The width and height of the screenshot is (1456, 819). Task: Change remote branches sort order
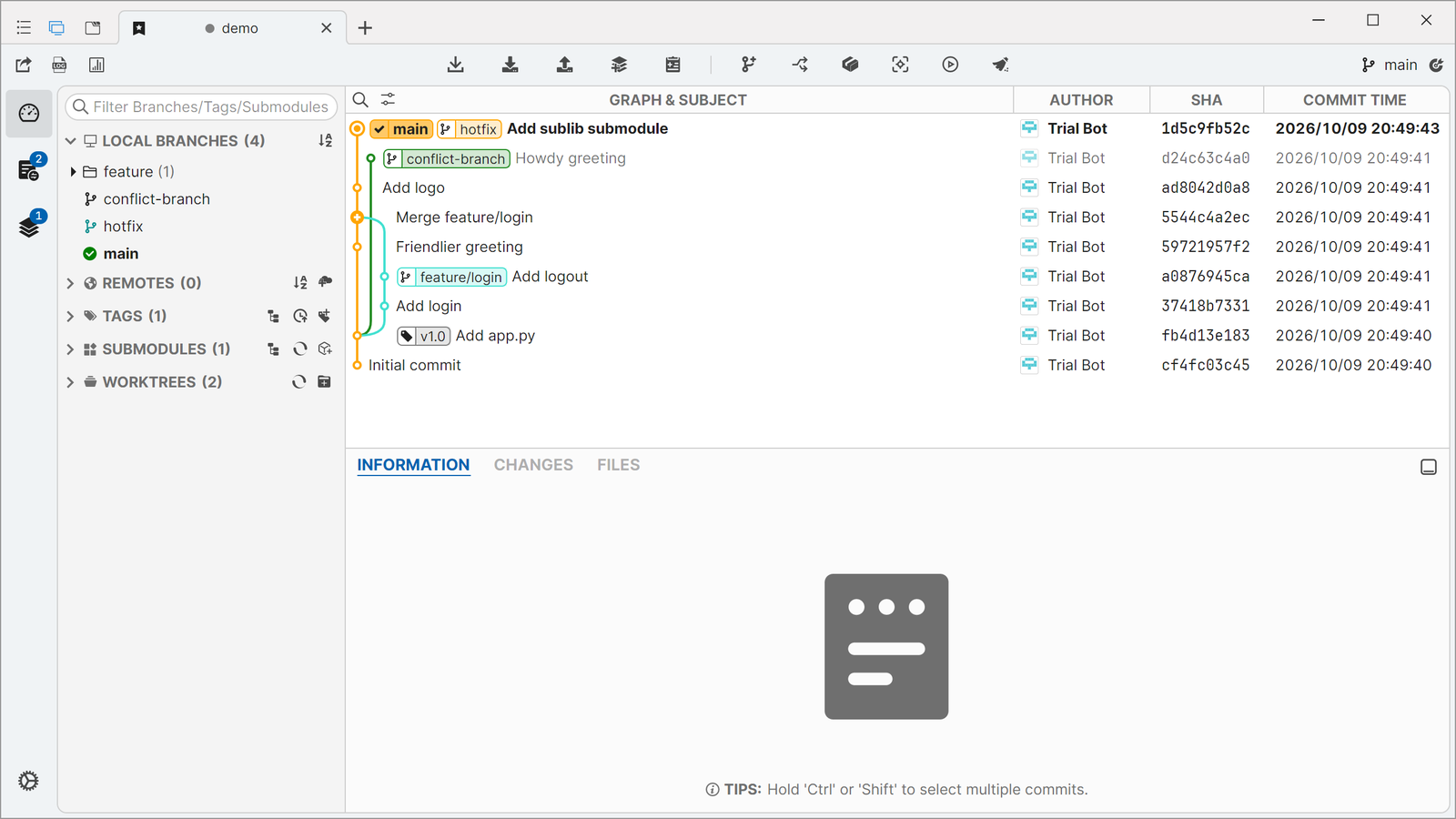point(299,283)
